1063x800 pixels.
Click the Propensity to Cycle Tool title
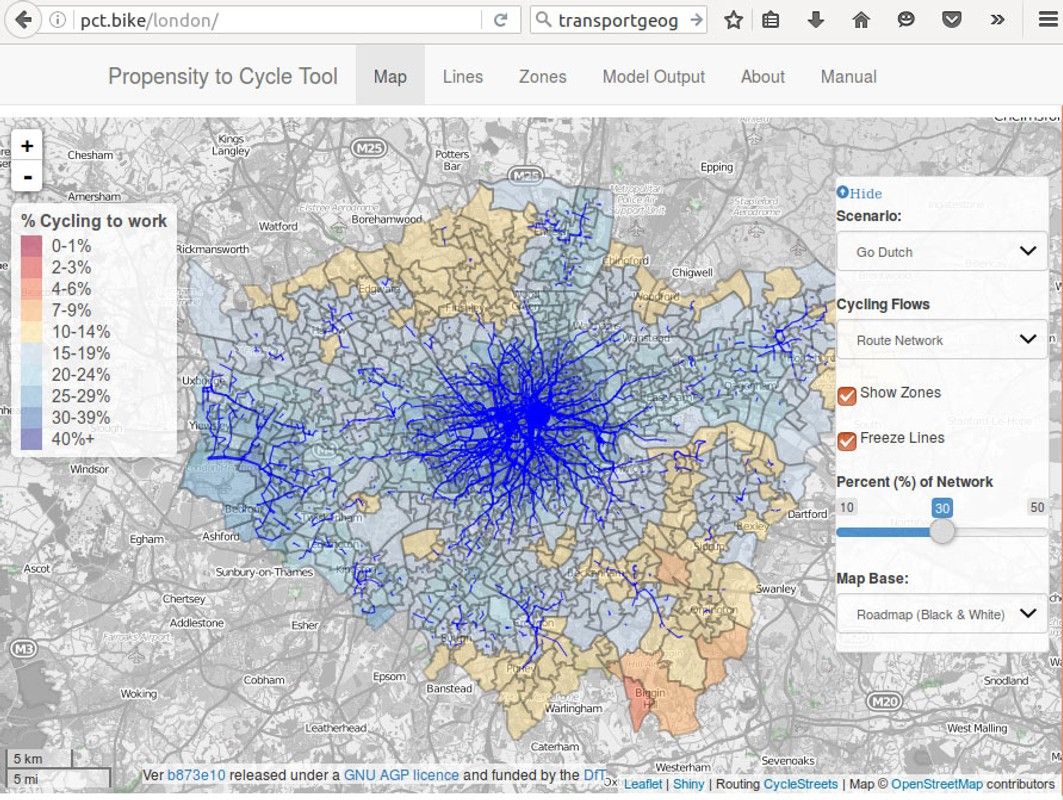point(222,76)
